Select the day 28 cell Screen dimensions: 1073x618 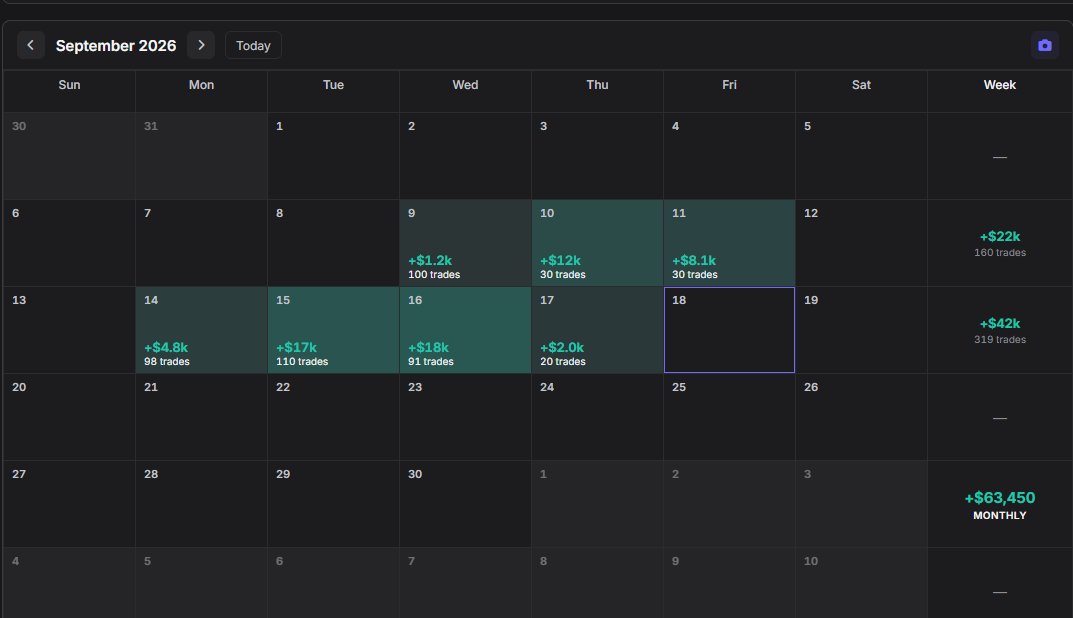201,504
